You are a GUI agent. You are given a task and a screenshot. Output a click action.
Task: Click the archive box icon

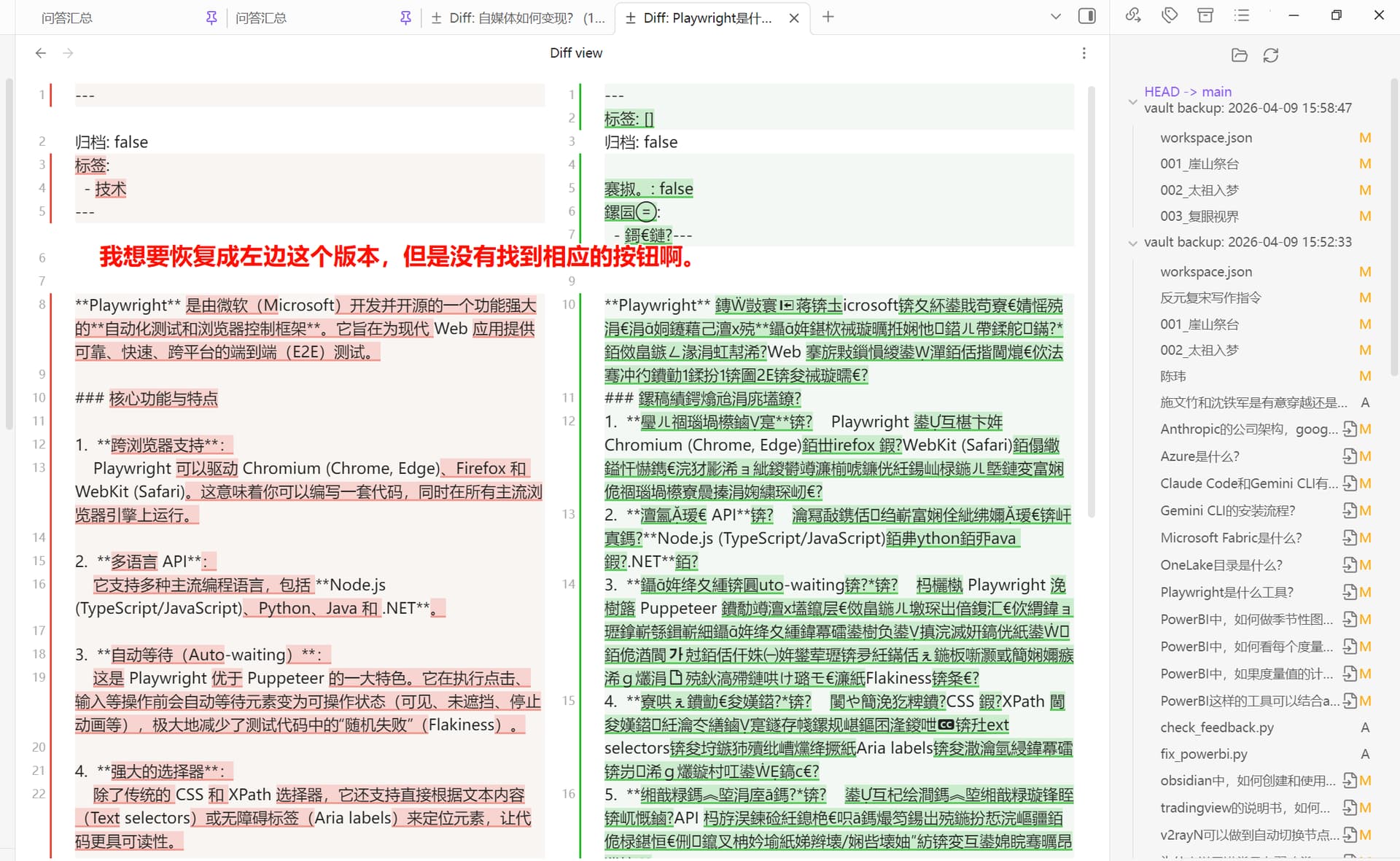[1205, 15]
